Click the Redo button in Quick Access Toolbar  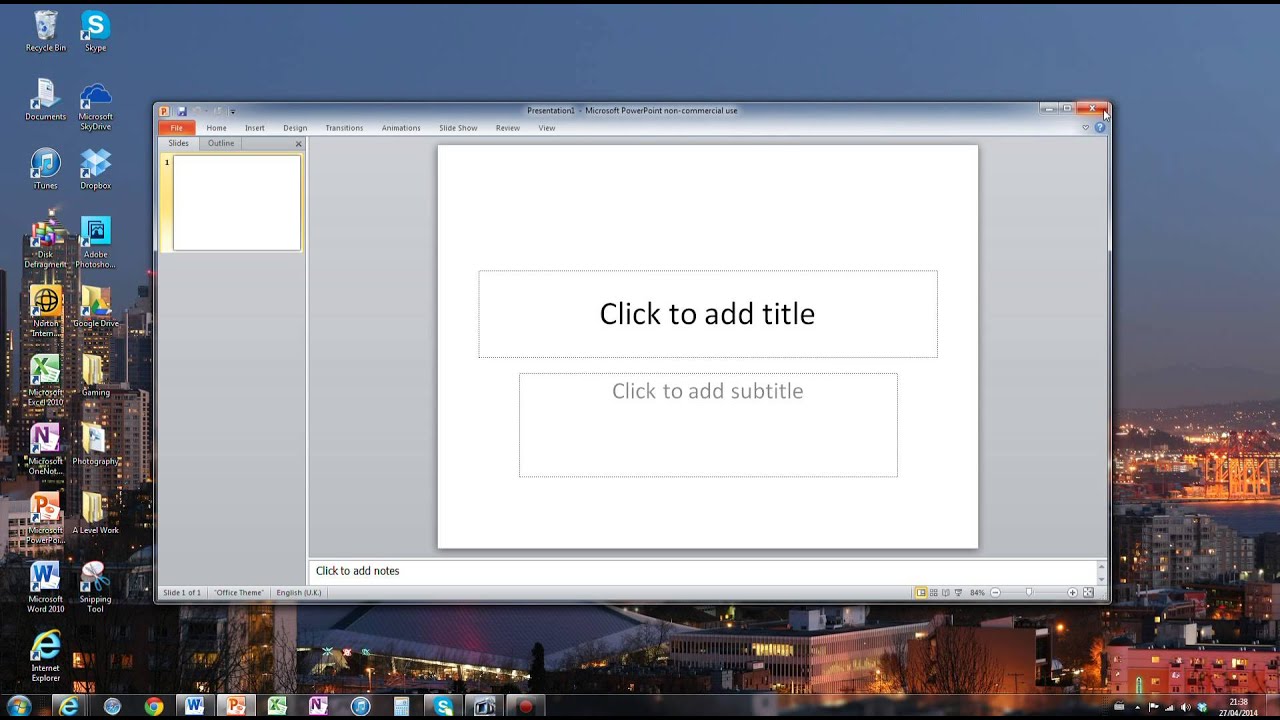click(217, 111)
